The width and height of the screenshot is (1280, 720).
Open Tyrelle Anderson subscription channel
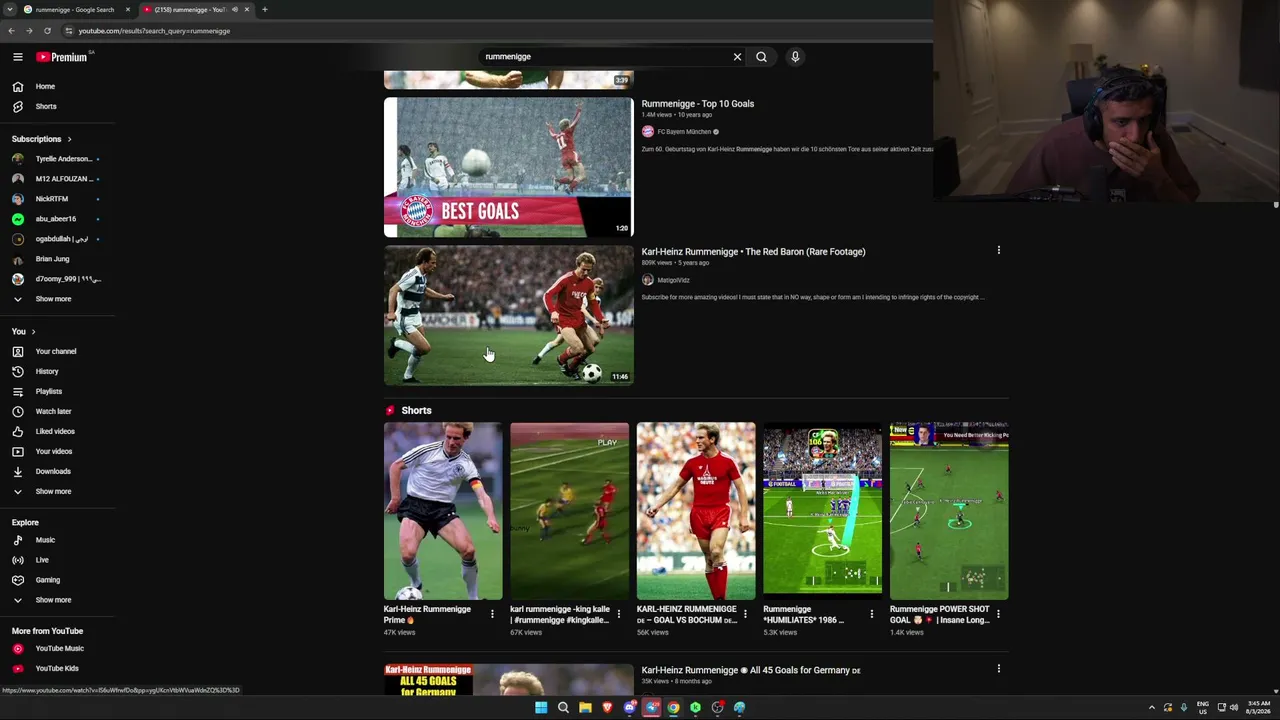58,159
